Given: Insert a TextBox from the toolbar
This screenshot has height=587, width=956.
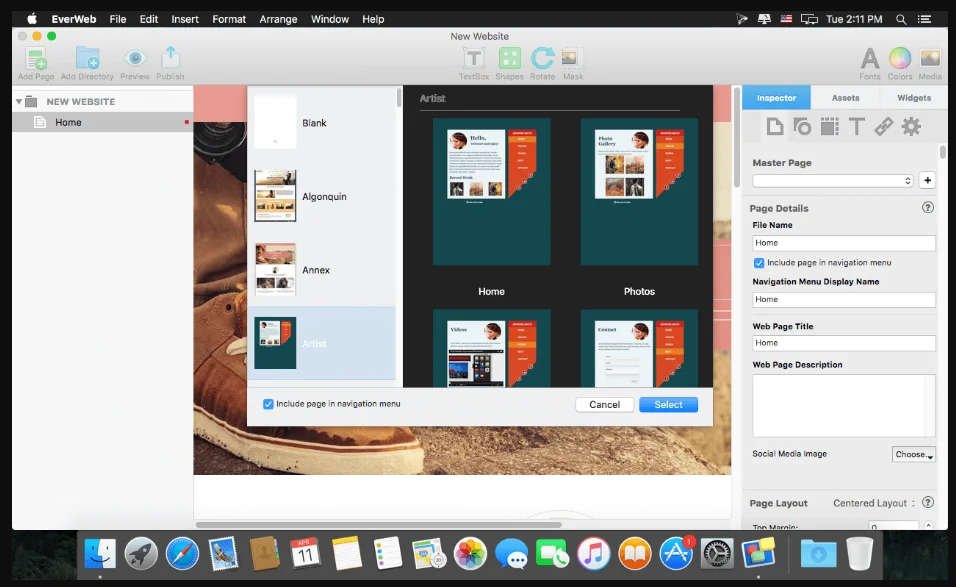Looking at the screenshot, I should point(474,59).
